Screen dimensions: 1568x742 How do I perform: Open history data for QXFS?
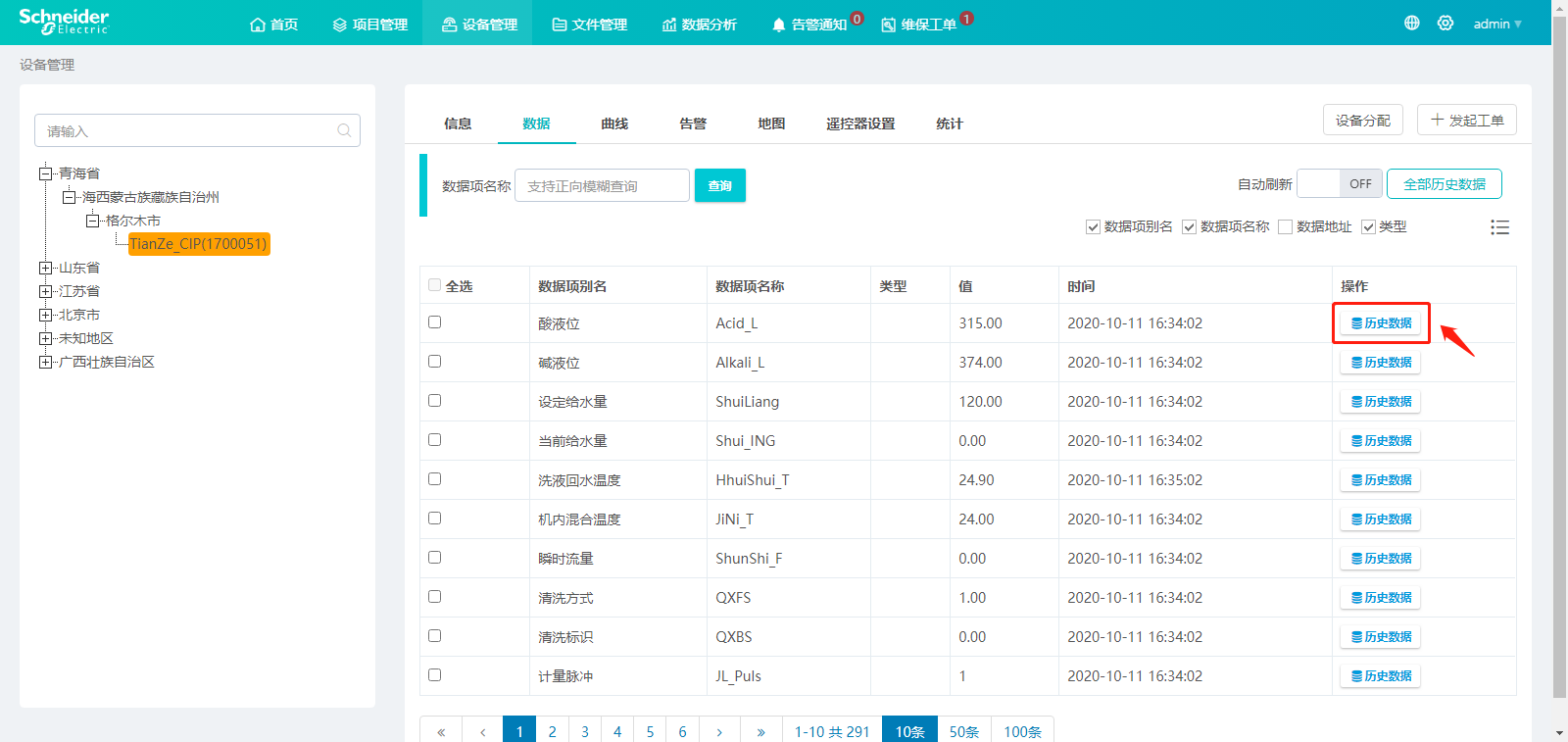[1381, 598]
